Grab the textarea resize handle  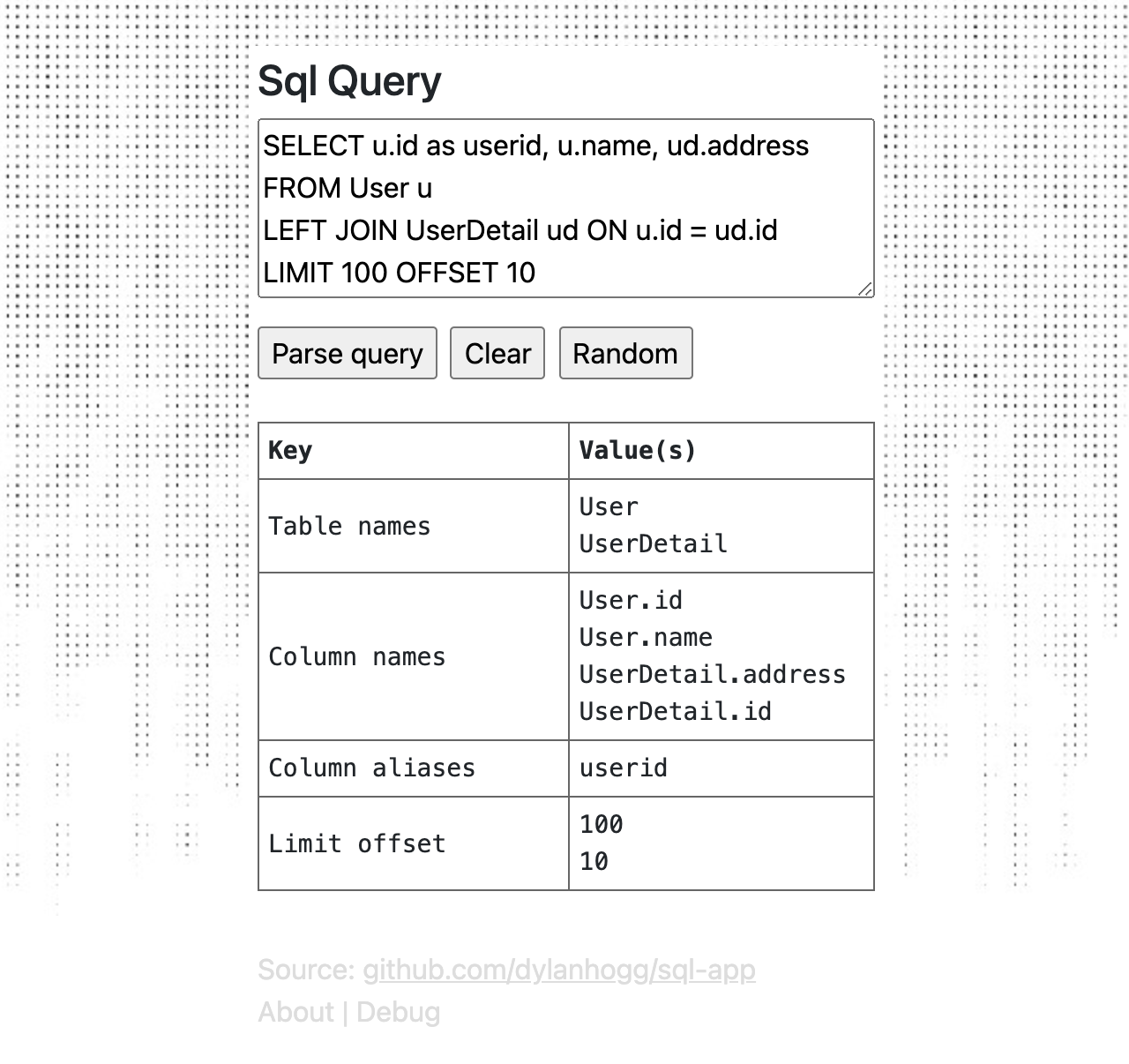click(865, 288)
